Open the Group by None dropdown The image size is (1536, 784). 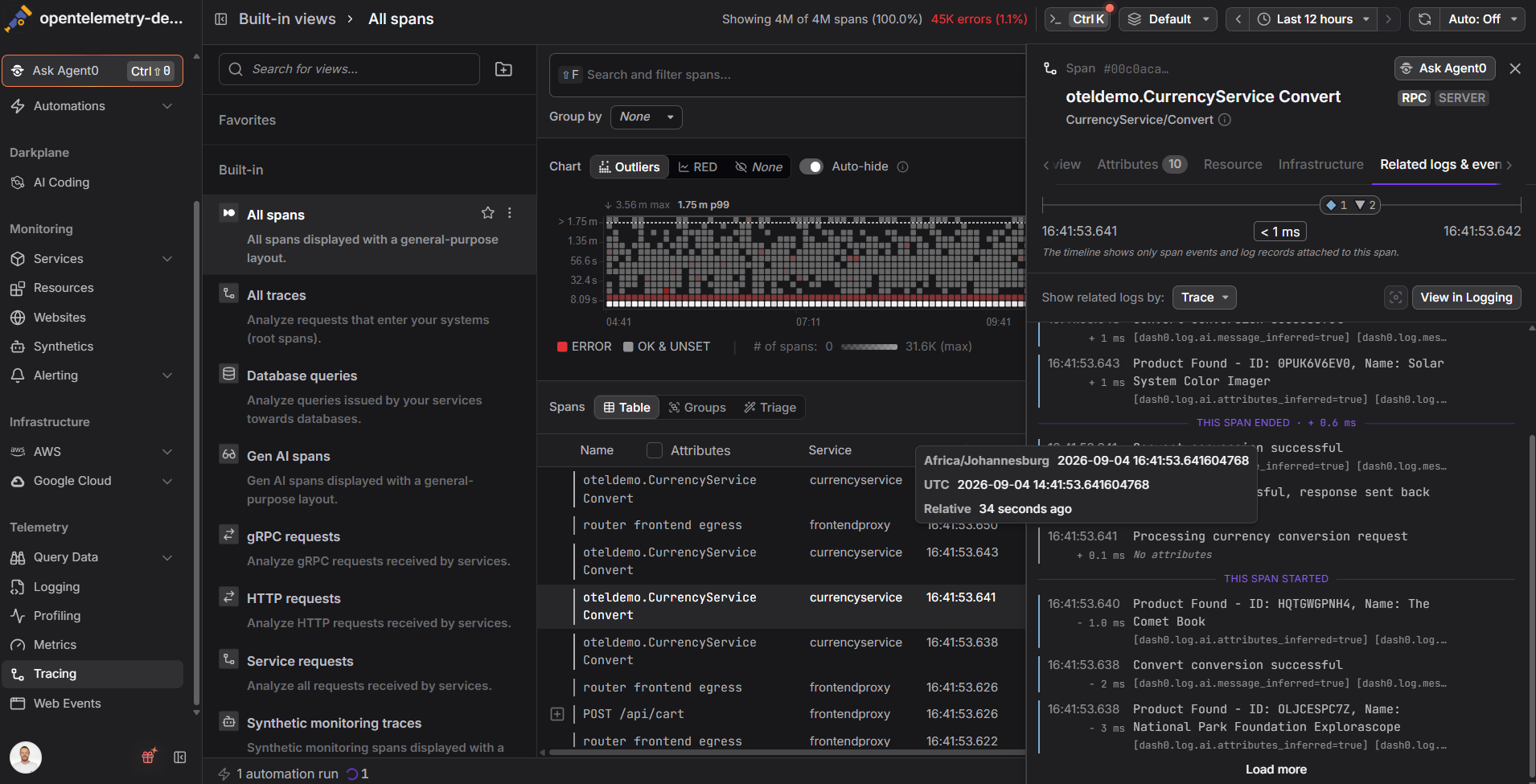click(x=647, y=117)
